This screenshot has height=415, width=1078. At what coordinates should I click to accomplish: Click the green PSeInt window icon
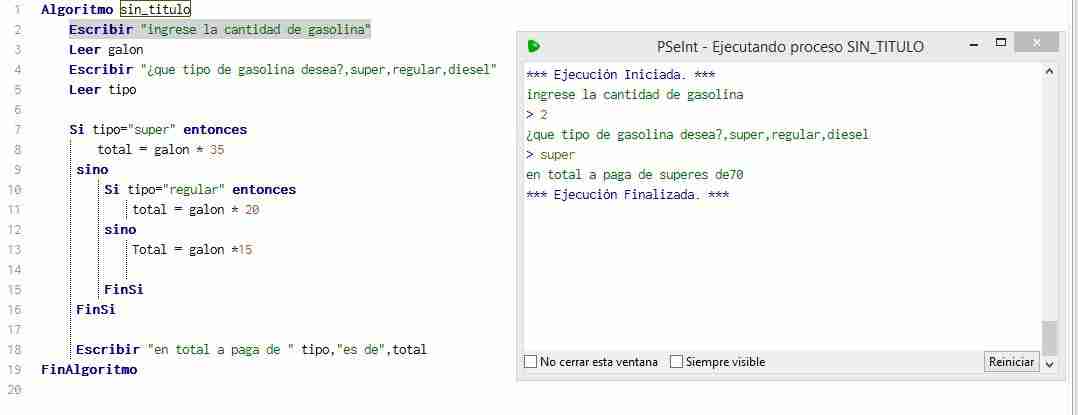point(534,46)
